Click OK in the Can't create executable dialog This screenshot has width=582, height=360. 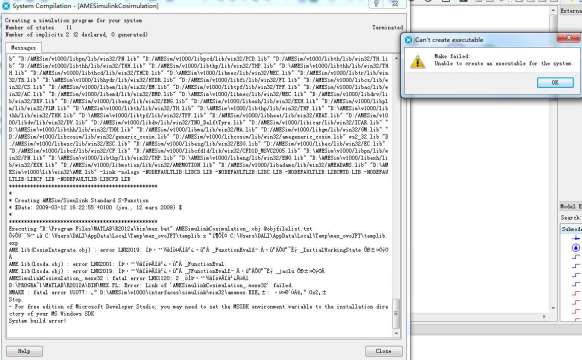pos(555,82)
